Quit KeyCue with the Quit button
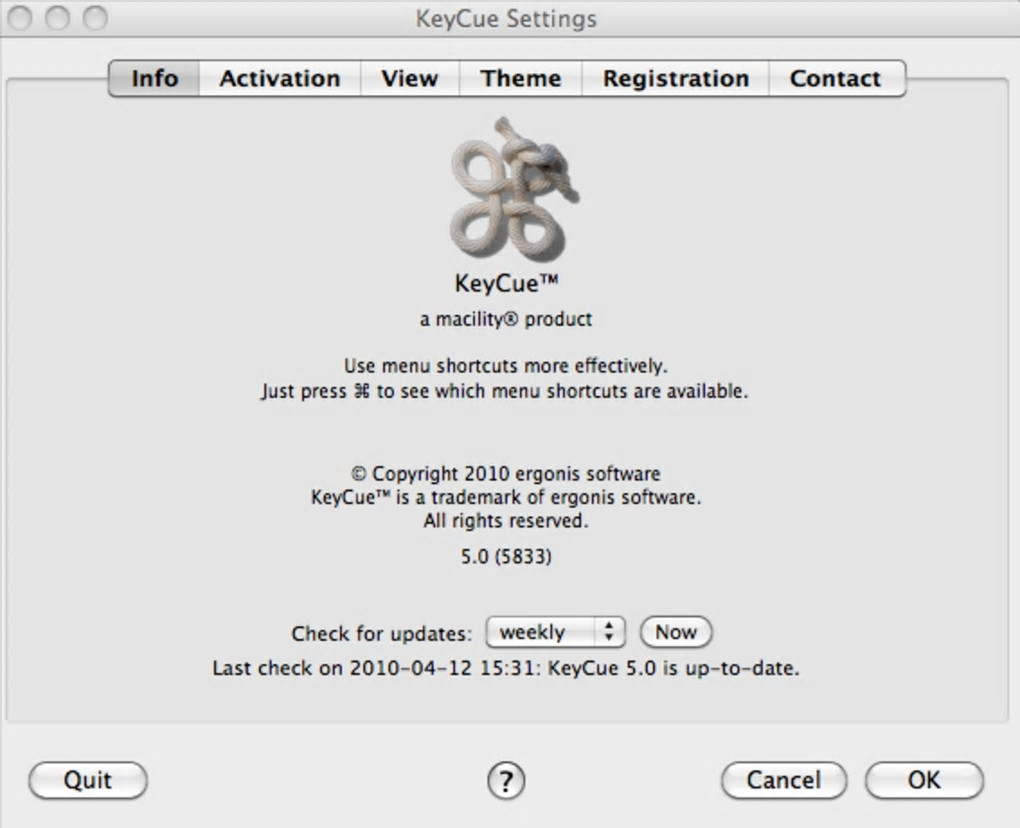Screen dimensions: 1020x828 coord(88,781)
